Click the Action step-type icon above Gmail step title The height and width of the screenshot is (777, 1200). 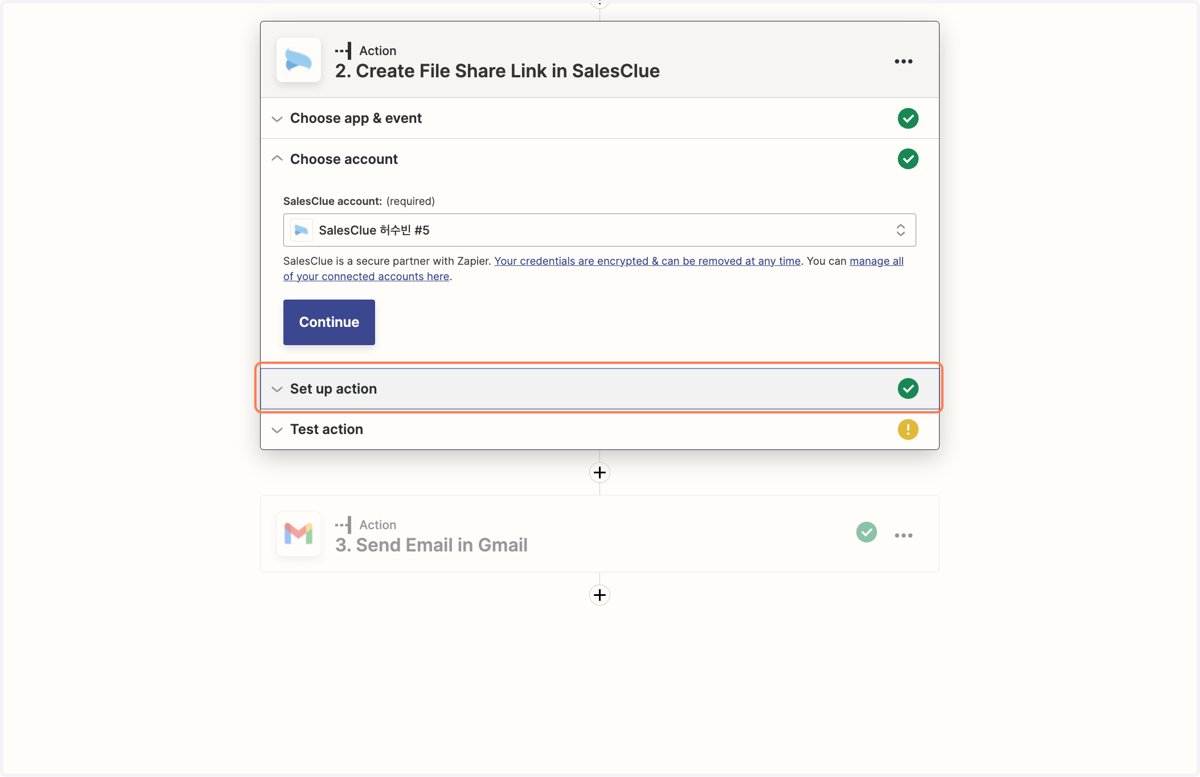point(344,524)
